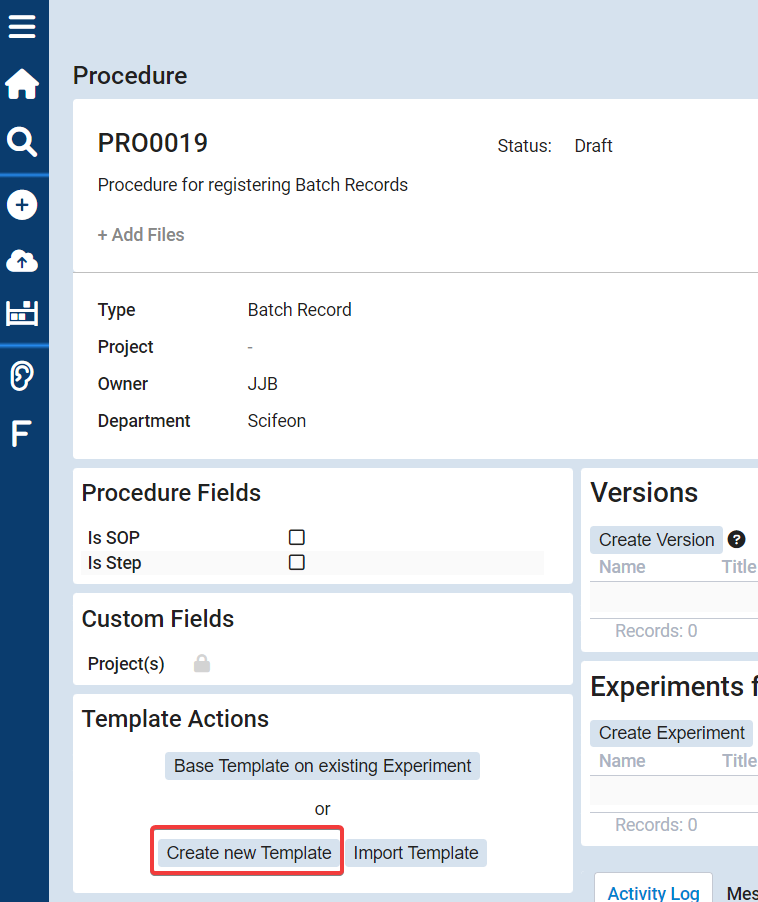The height and width of the screenshot is (902, 758).
Task: Open the search magnifier icon
Action: [22, 142]
